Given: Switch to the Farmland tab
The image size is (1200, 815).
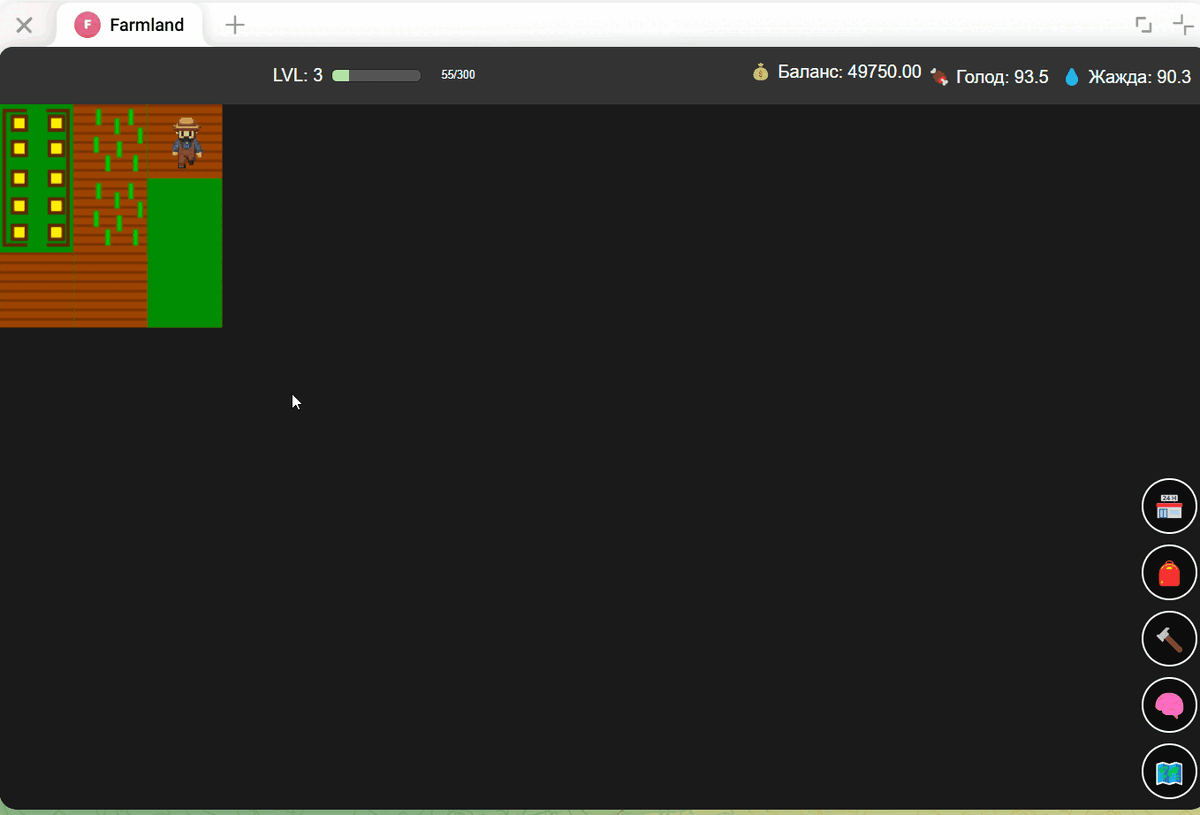Looking at the screenshot, I should 131,25.
